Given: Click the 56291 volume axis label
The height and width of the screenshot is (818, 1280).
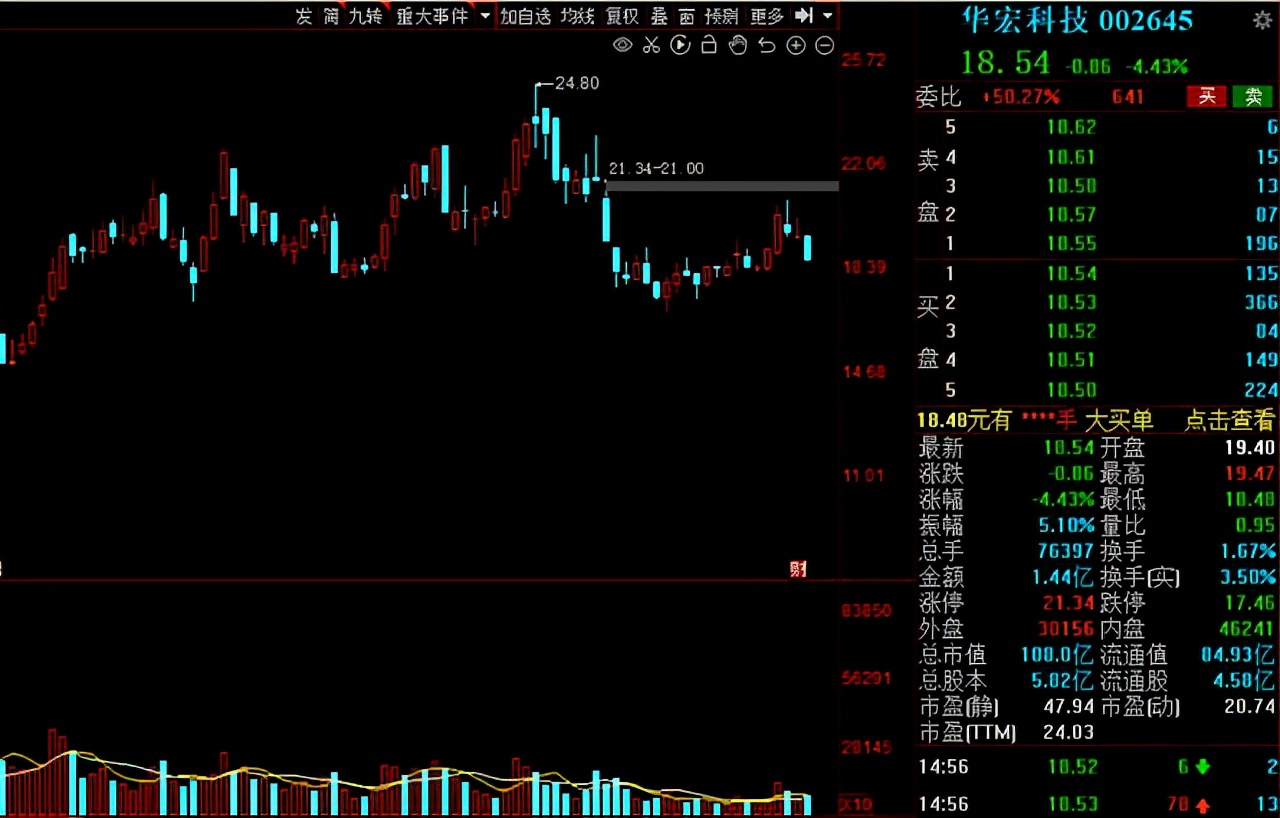Looking at the screenshot, I should pos(867,678).
